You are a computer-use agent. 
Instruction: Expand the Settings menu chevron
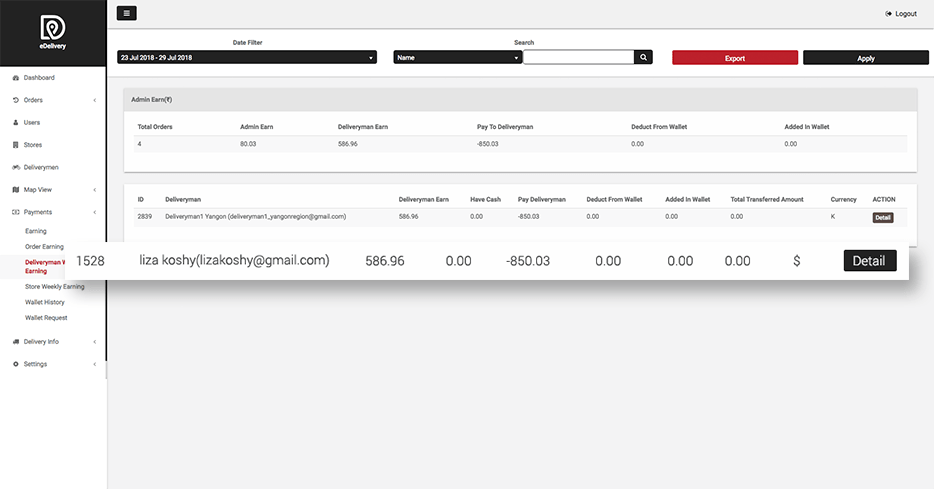95,364
